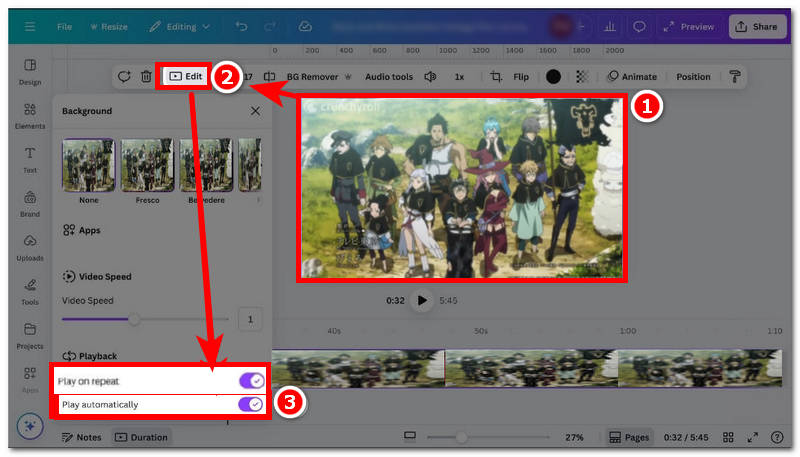Open the Position tab in toolbar
The height and width of the screenshot is (457, 800).
(x=693, y=76)
